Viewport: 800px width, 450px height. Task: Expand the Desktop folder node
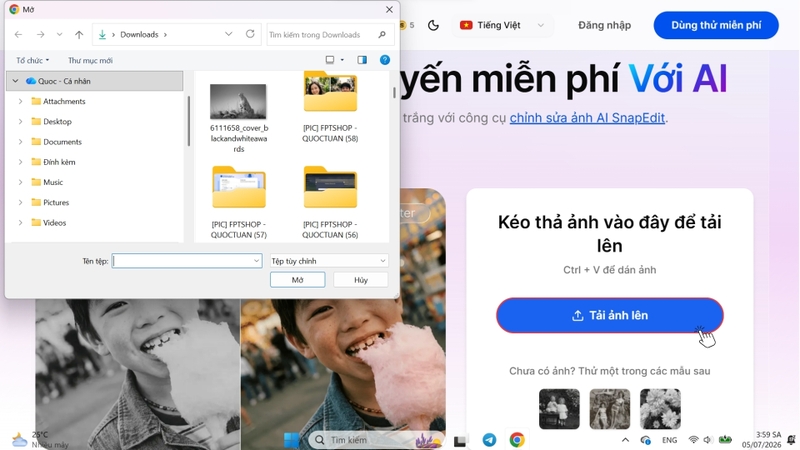click(20, 121)
